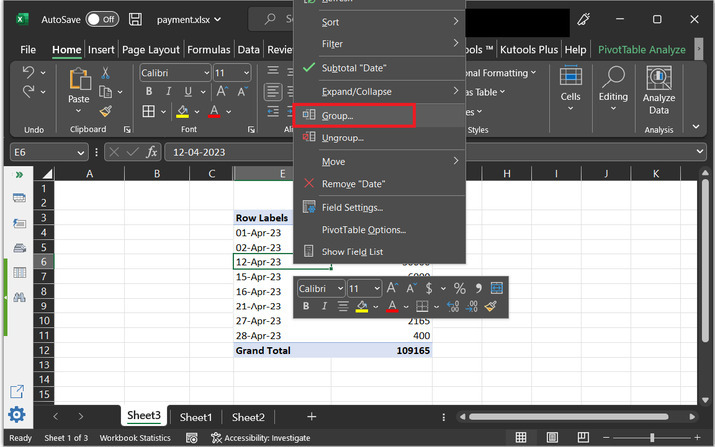
Task: Expand the left pane double arrows
Action: (19, 175)
